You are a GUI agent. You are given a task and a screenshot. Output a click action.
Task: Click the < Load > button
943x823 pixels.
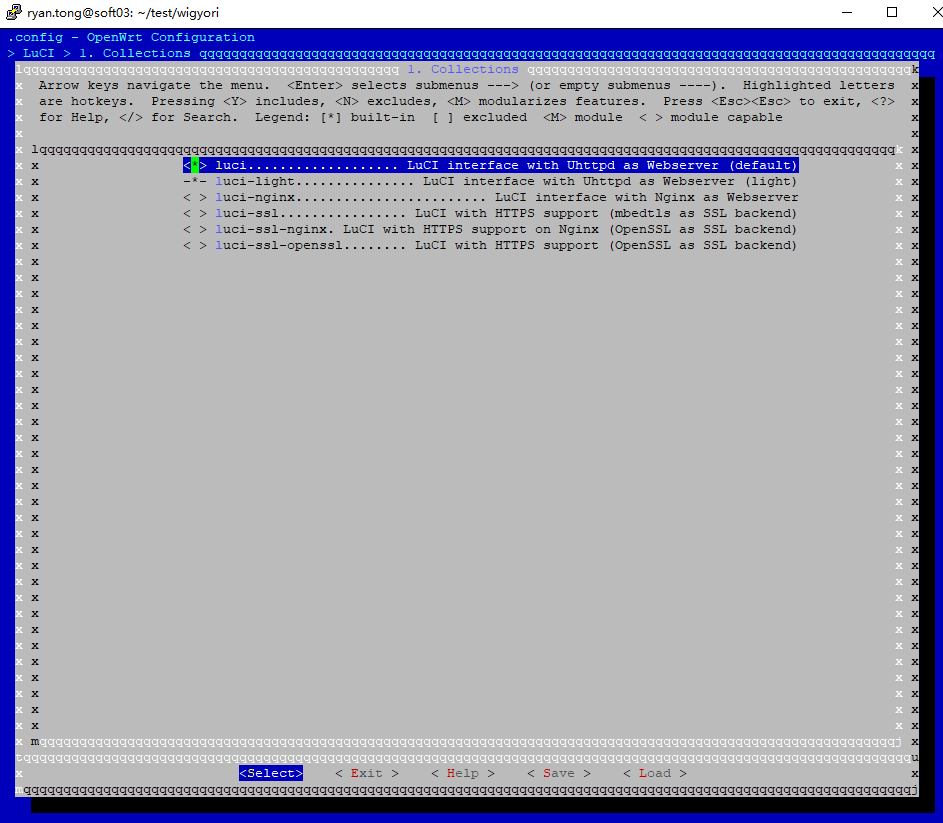click(654, 773)
